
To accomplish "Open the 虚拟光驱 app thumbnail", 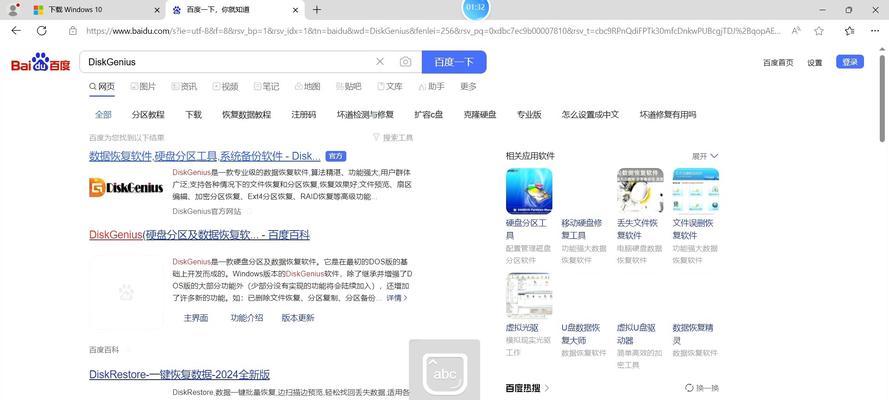I will [528, 295].
